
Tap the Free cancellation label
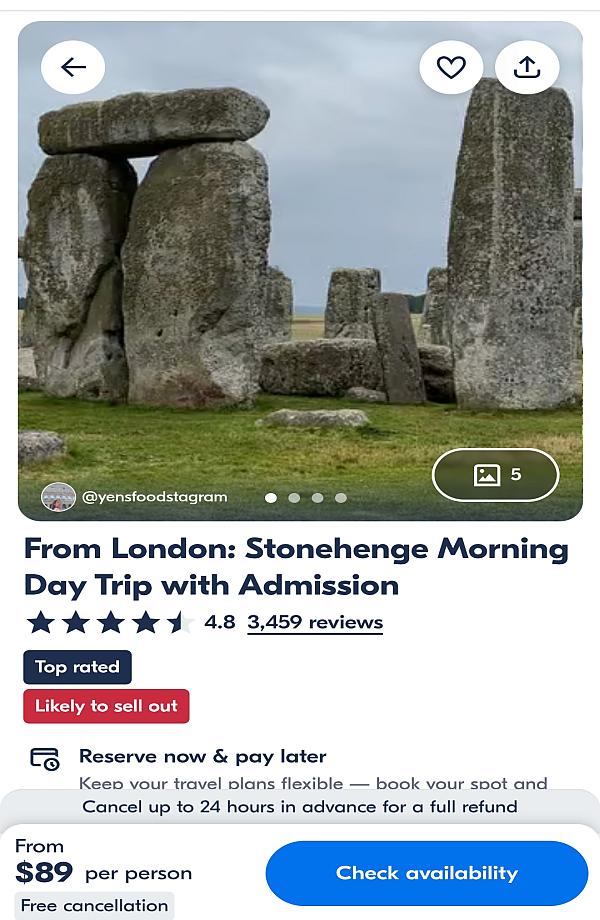pos(94,906)
